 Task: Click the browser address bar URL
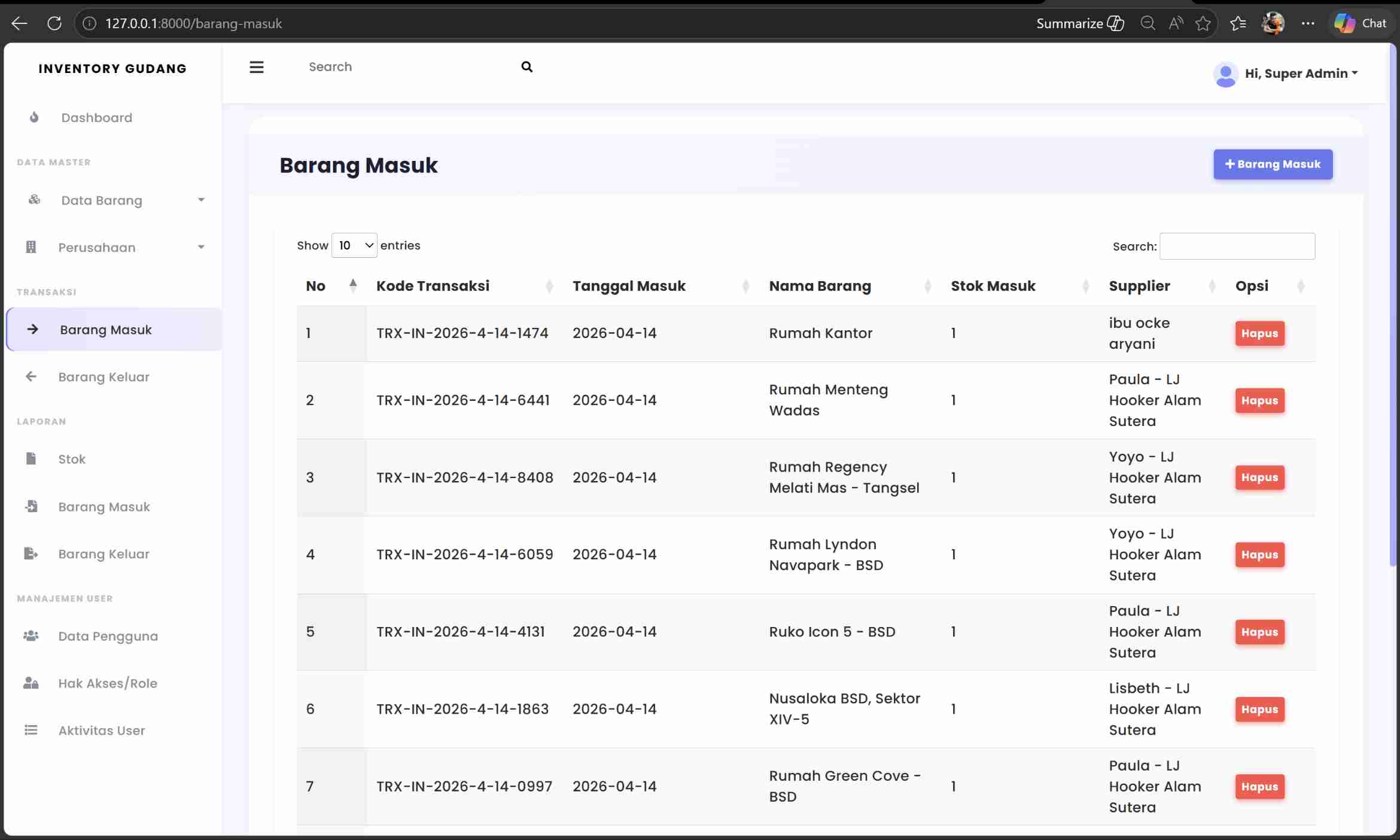[193, 23]
